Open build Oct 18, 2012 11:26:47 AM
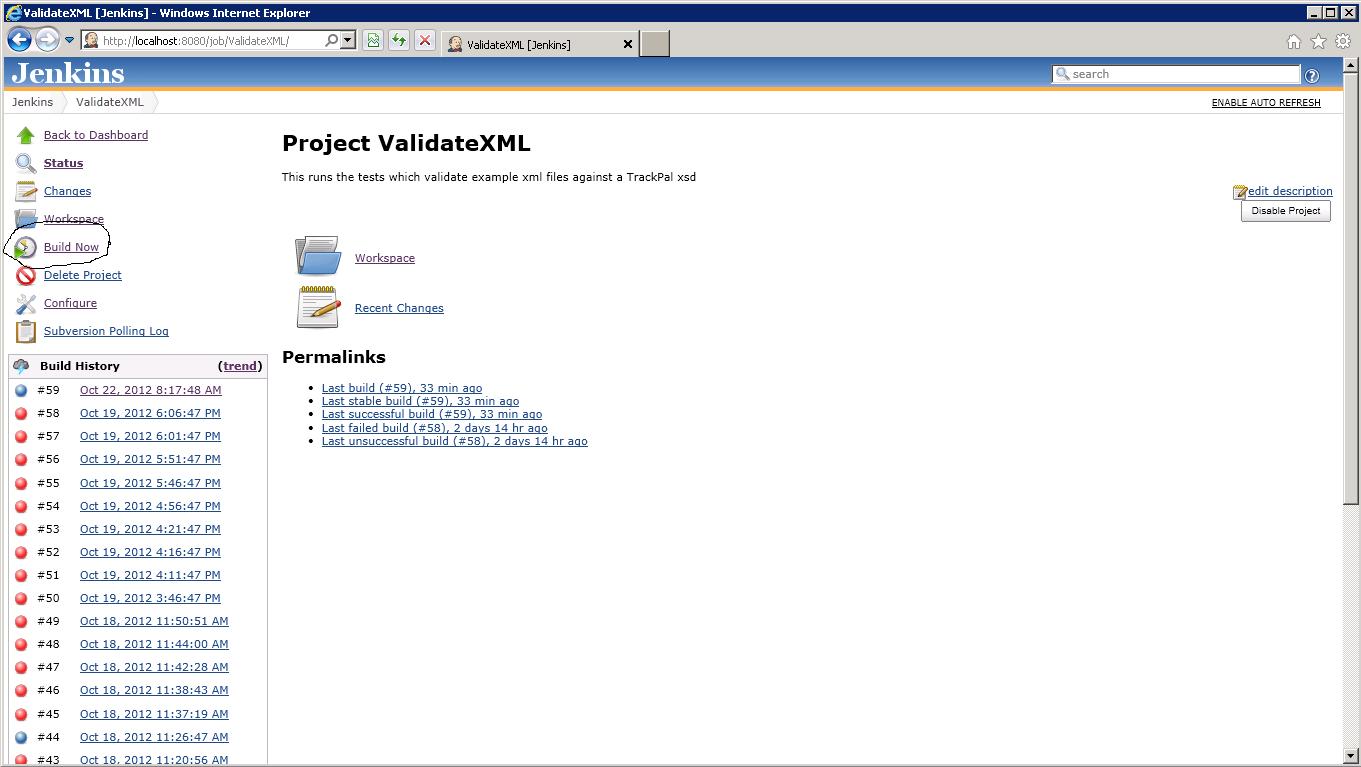The image size is (1361, 767). tap(154, 737)
